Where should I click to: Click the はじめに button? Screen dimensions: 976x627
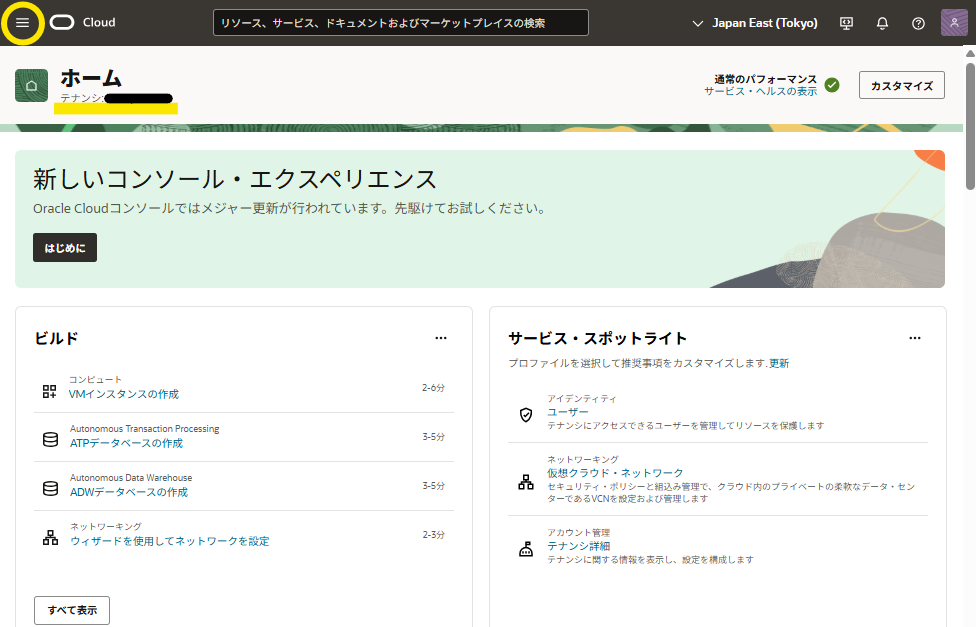[x=65, y=248]
